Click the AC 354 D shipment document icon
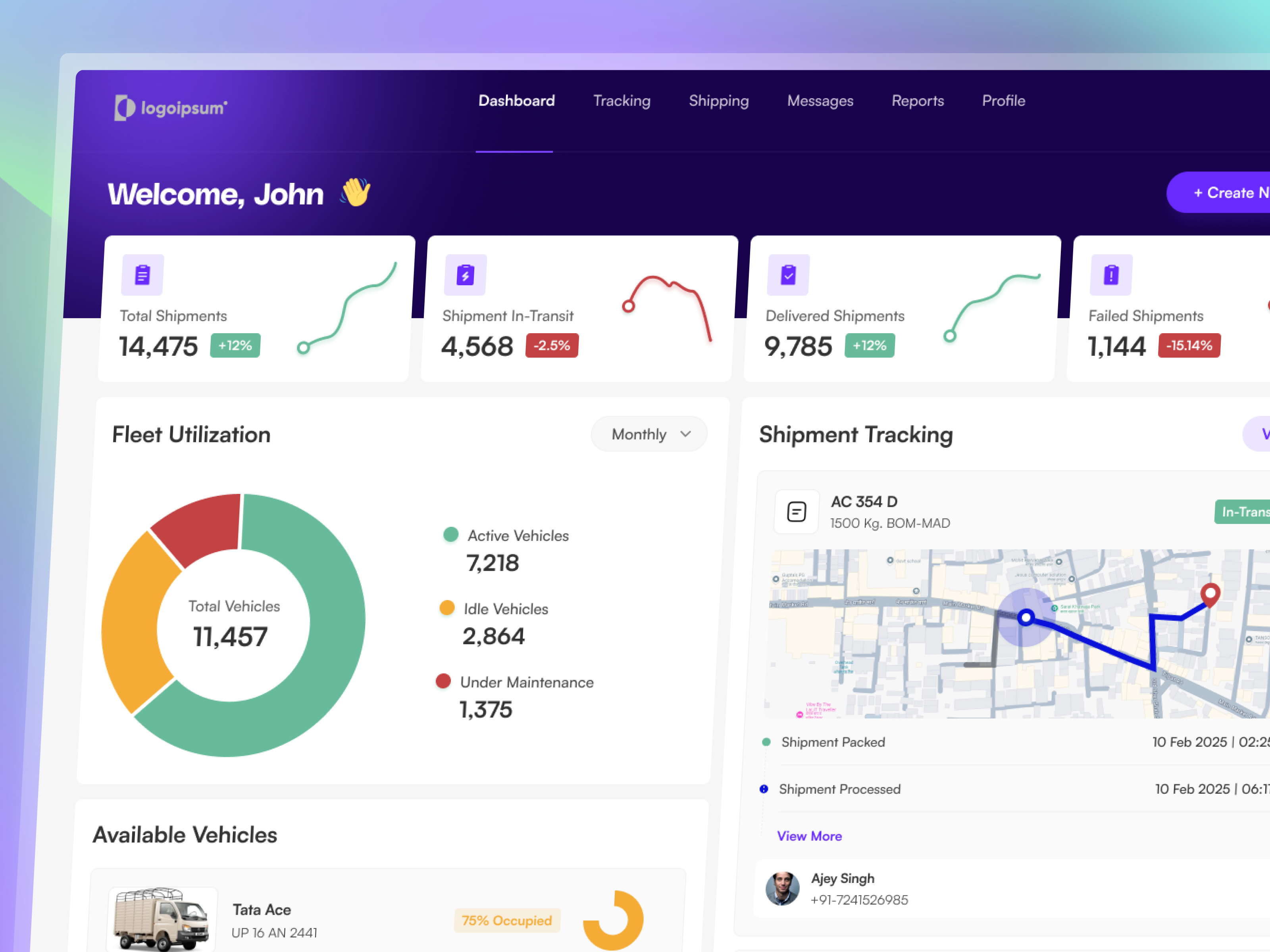Screen dimensions: 1270x952 (797, 511)
